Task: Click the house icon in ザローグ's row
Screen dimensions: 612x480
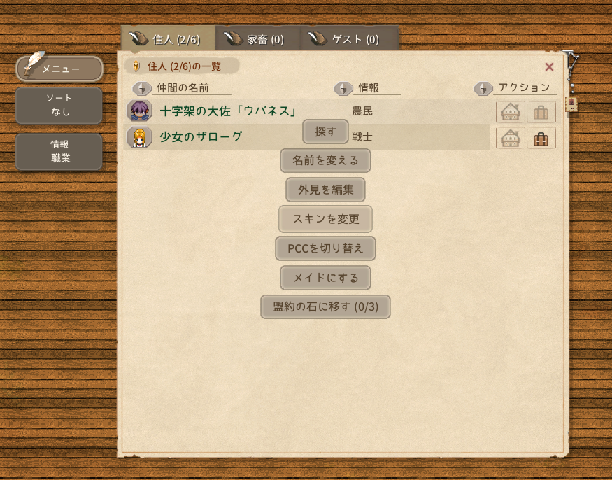Action: pyautogui.click(x=510, y=138)
